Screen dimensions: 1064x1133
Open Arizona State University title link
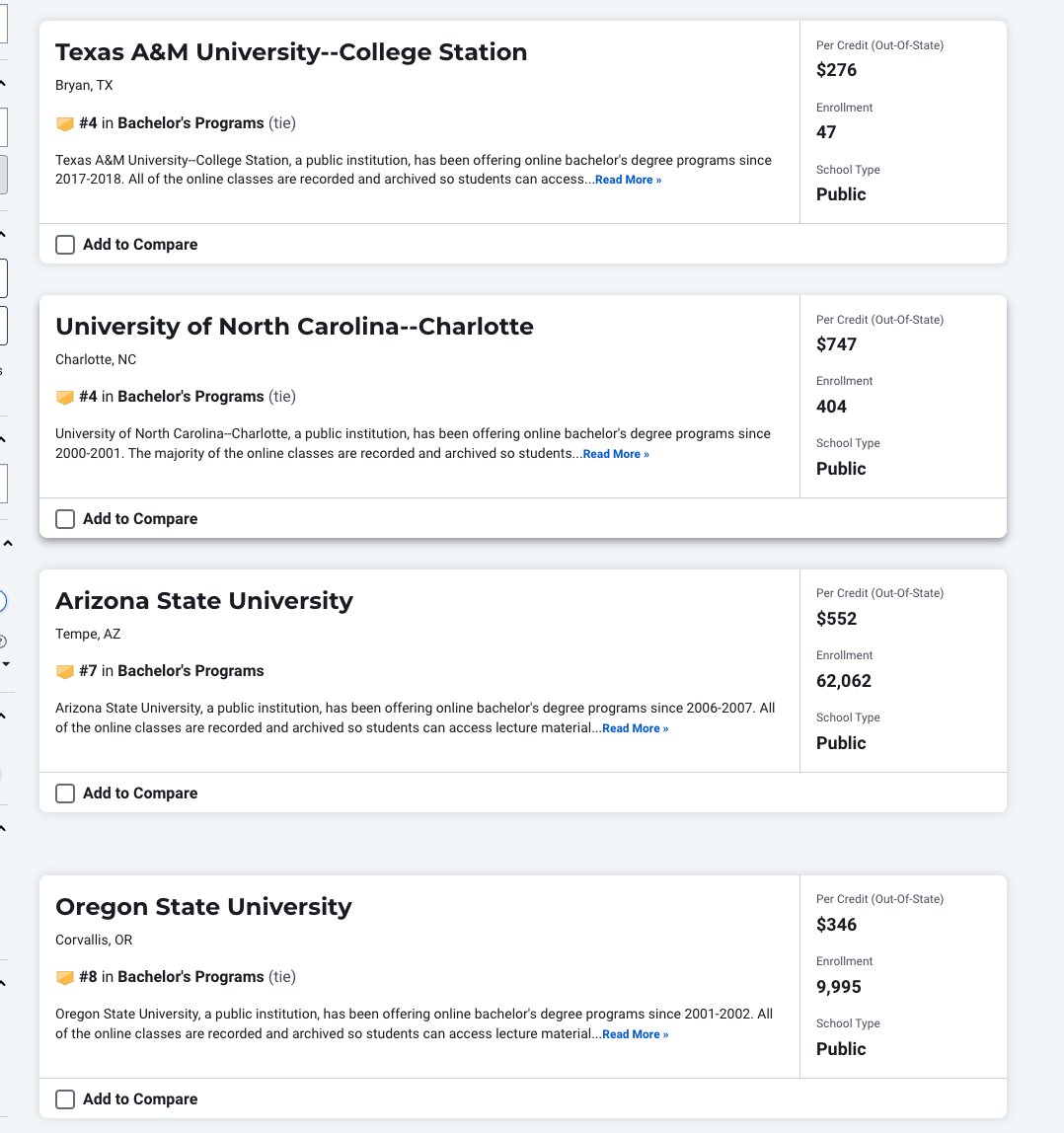point(204,600)
